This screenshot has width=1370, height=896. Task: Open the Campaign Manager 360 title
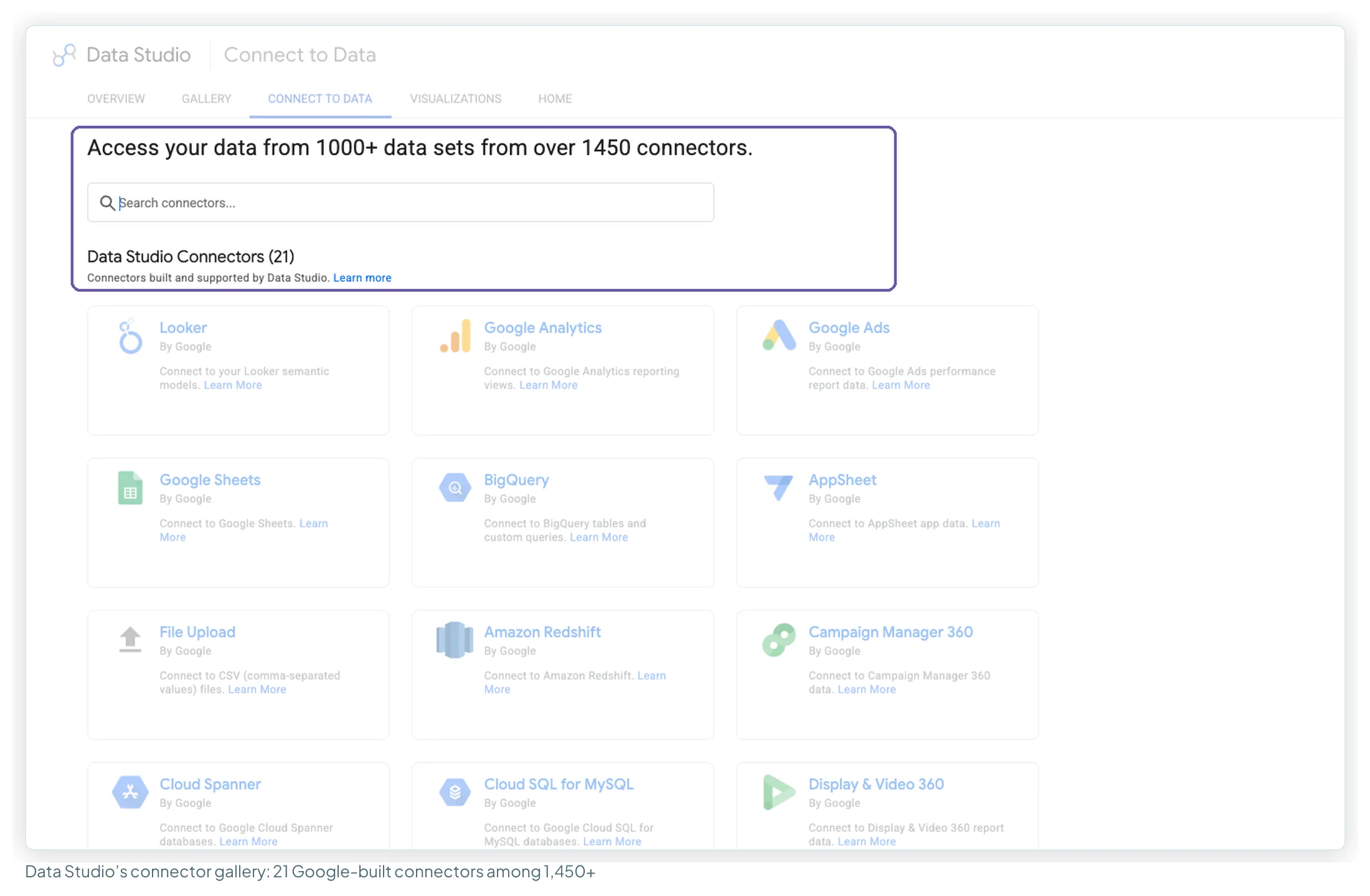890,632
